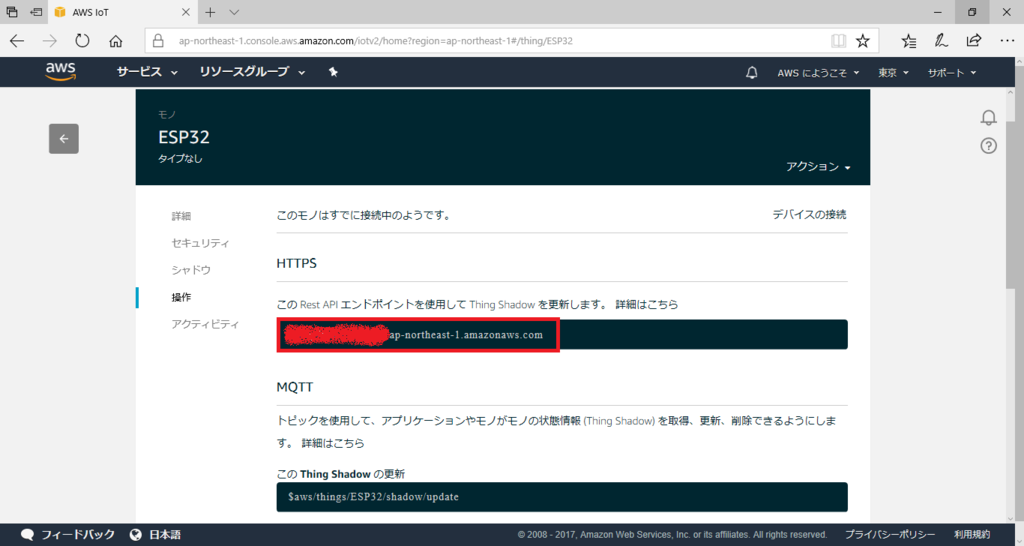Click the set tabs aside icon
This screenshot has height=546, width=1024.
point(37,12)
